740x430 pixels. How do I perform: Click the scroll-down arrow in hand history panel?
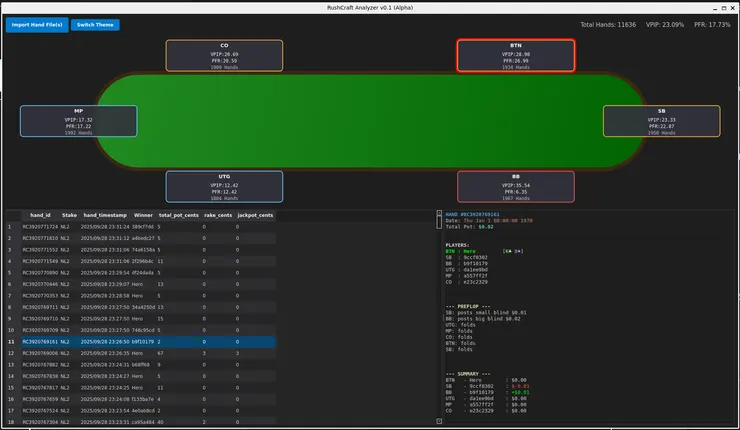coord(438,422)
